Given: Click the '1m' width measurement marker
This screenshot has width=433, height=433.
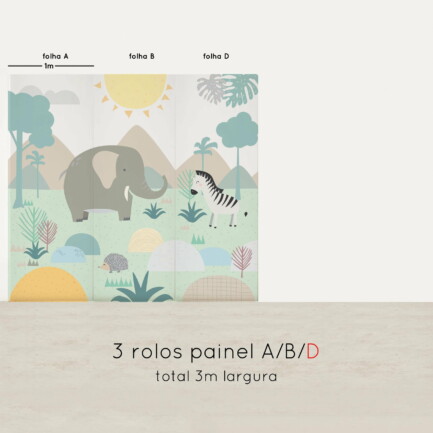Looking at the screenshot, I should click(x=49, y=66).
